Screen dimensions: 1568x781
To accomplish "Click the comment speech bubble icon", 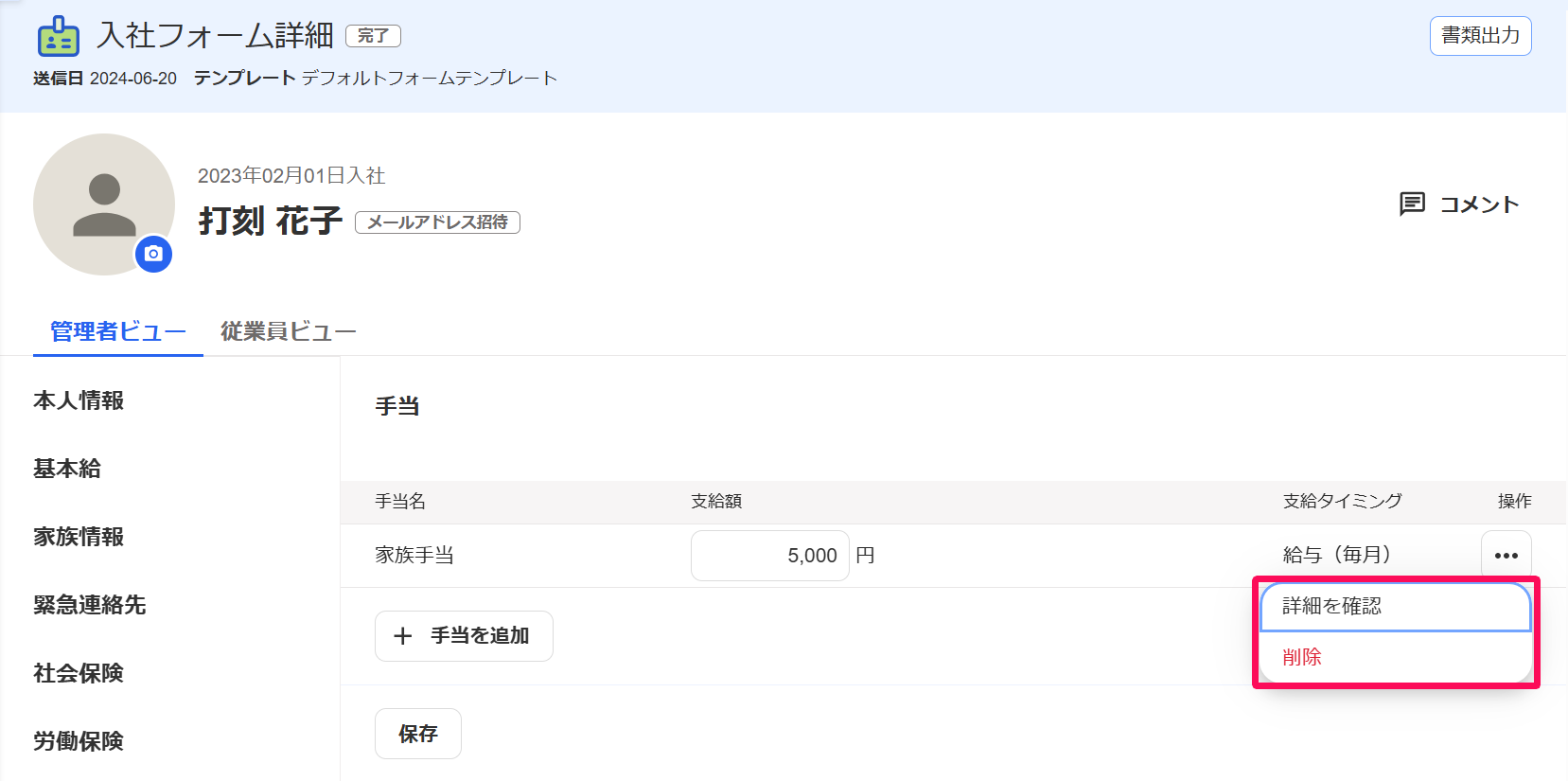I will tap(1412, 204).
